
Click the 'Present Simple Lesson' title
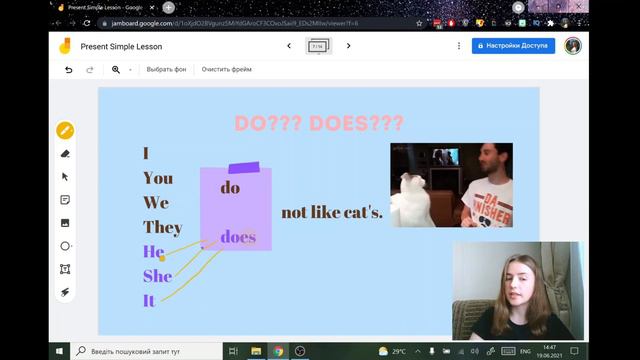(x=121, y=47)
